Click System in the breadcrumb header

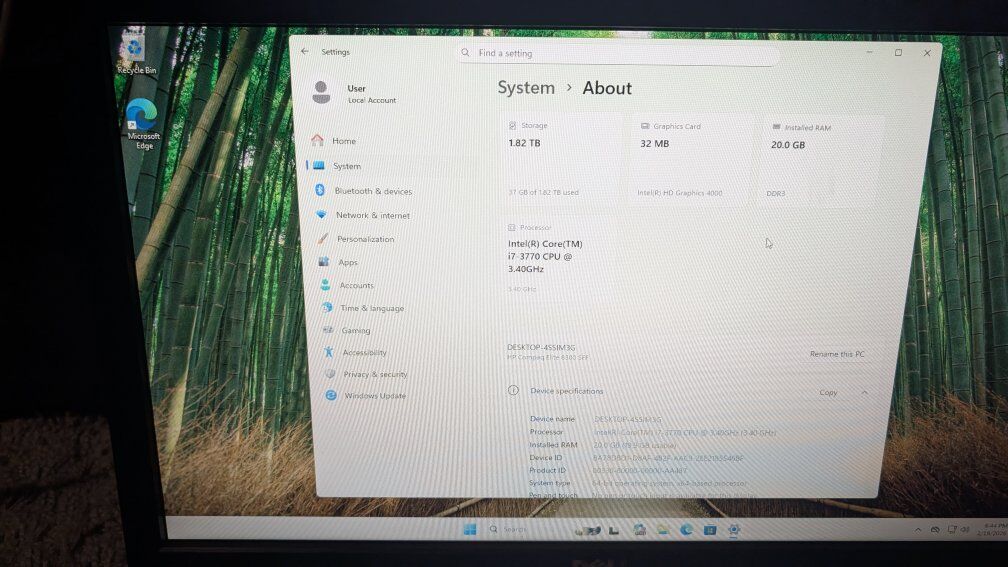coord(526,88)
